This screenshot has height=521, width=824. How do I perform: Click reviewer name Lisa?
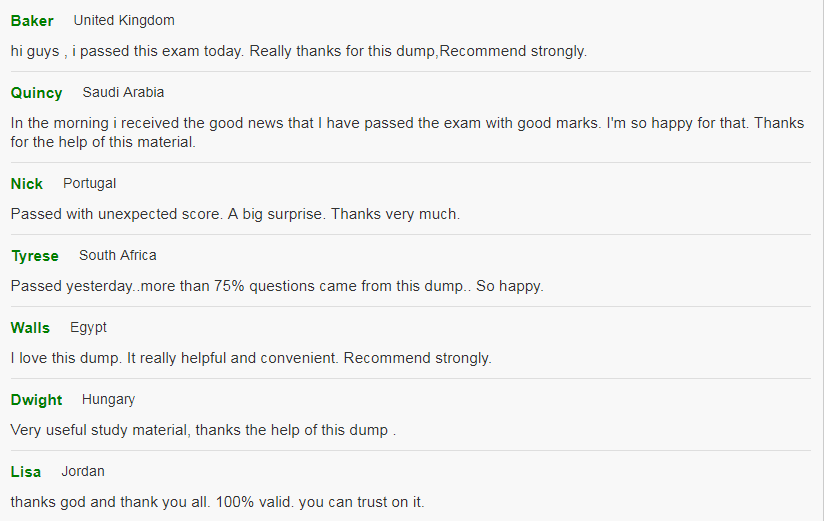coord(26,472)
